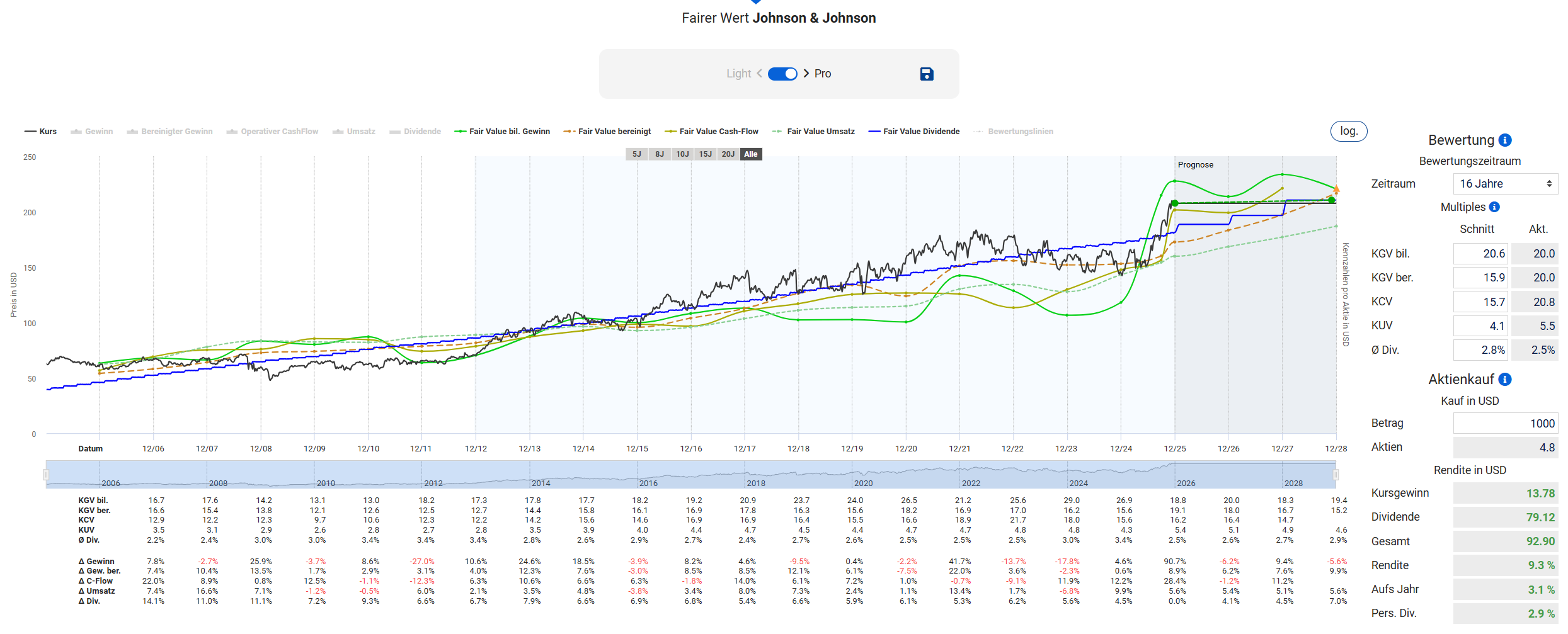This screenshot has height=634, width=1568.
Task: Toggle the Light/Pro mode switch
Action: tap(782, 74)
